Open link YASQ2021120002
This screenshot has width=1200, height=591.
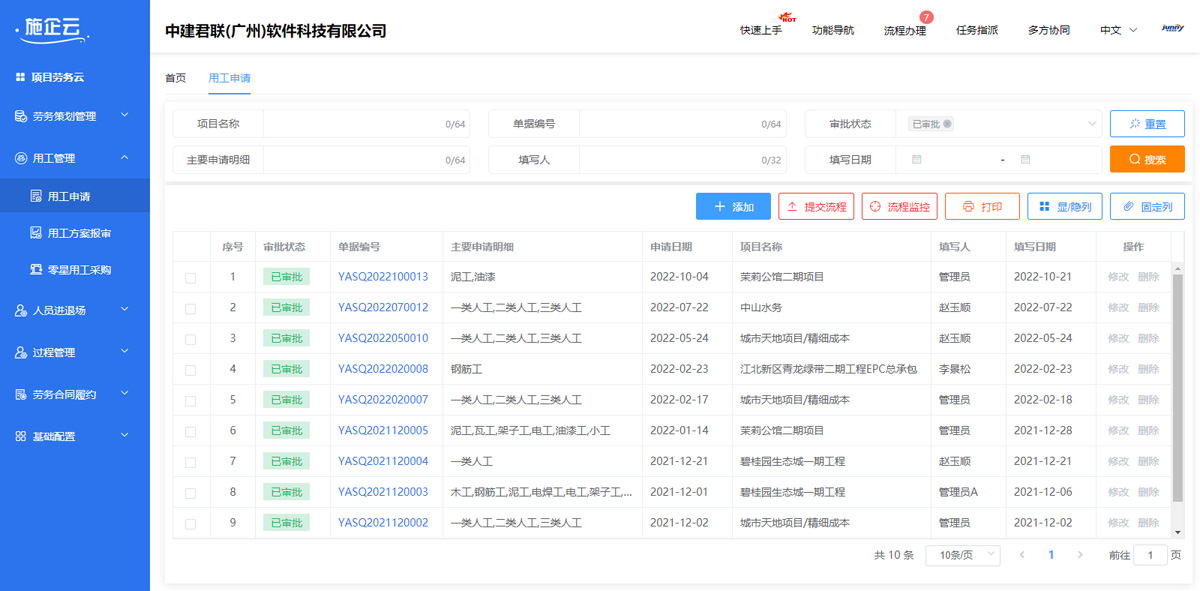(383, 523)
